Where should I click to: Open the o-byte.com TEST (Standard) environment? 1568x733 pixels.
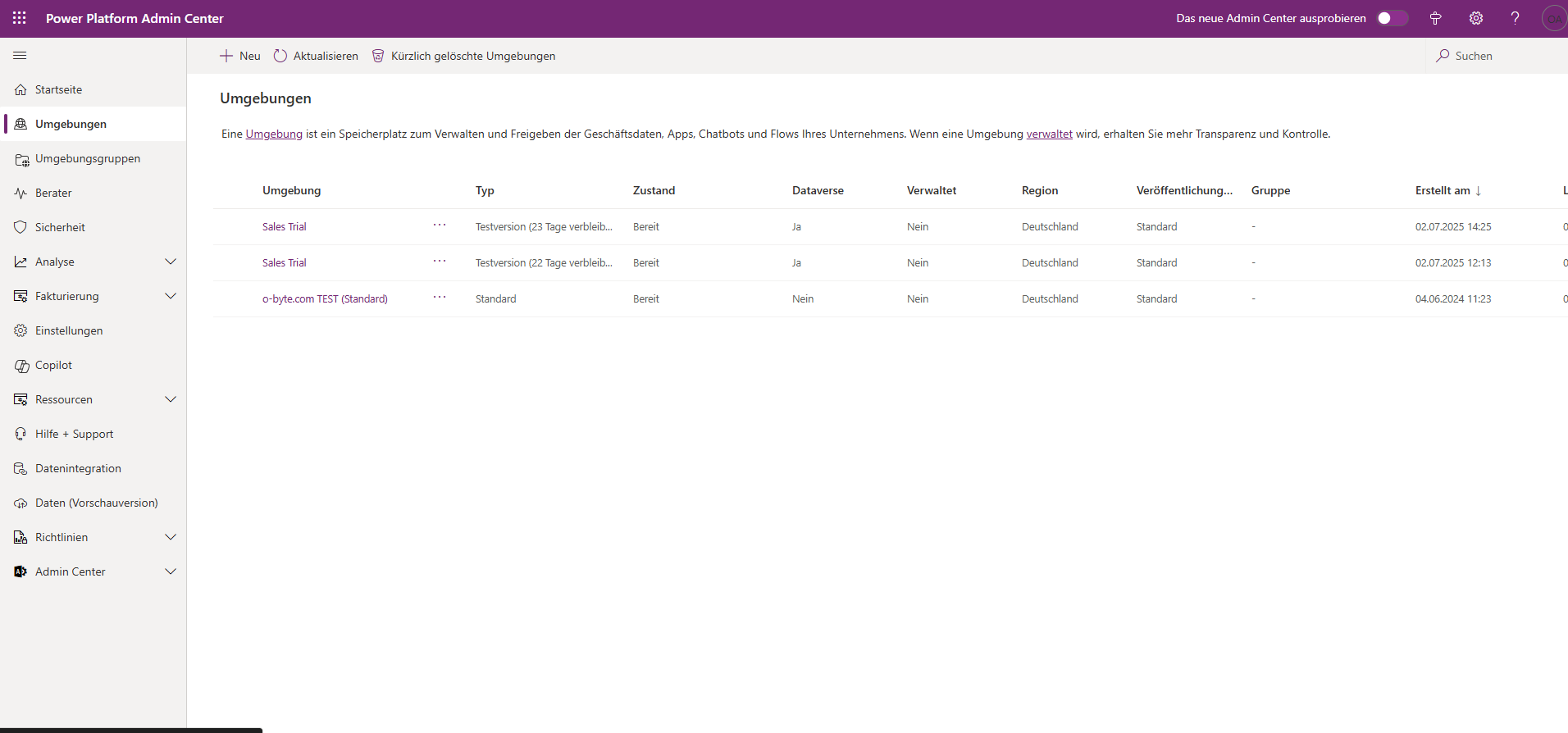325,299
